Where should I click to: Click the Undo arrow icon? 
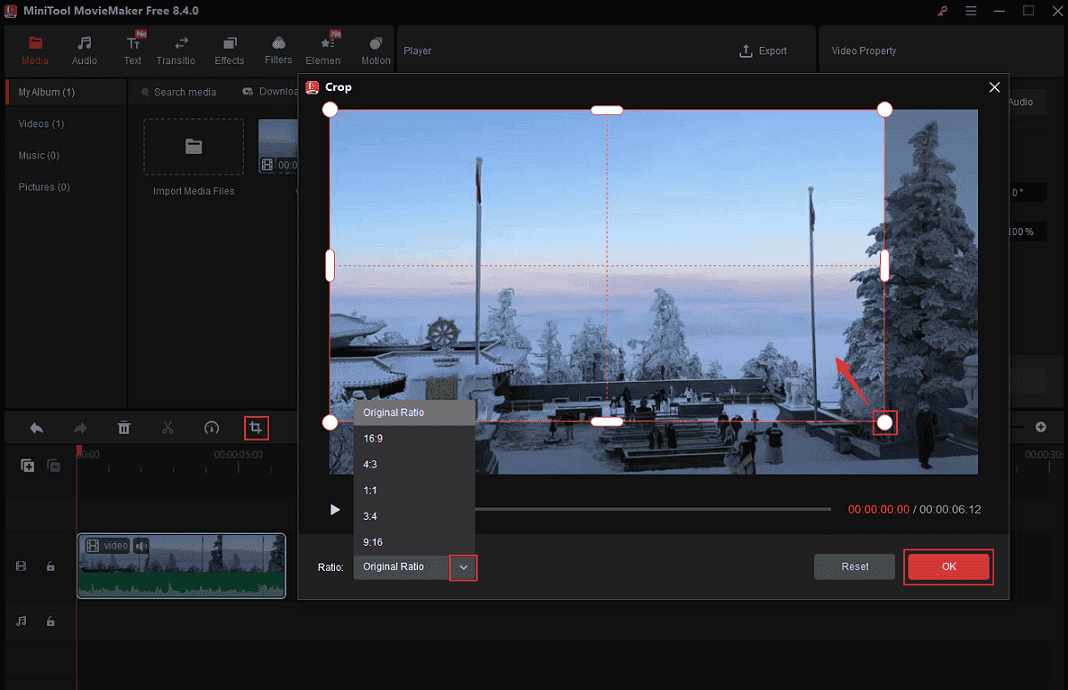click(x=36, y=428)
